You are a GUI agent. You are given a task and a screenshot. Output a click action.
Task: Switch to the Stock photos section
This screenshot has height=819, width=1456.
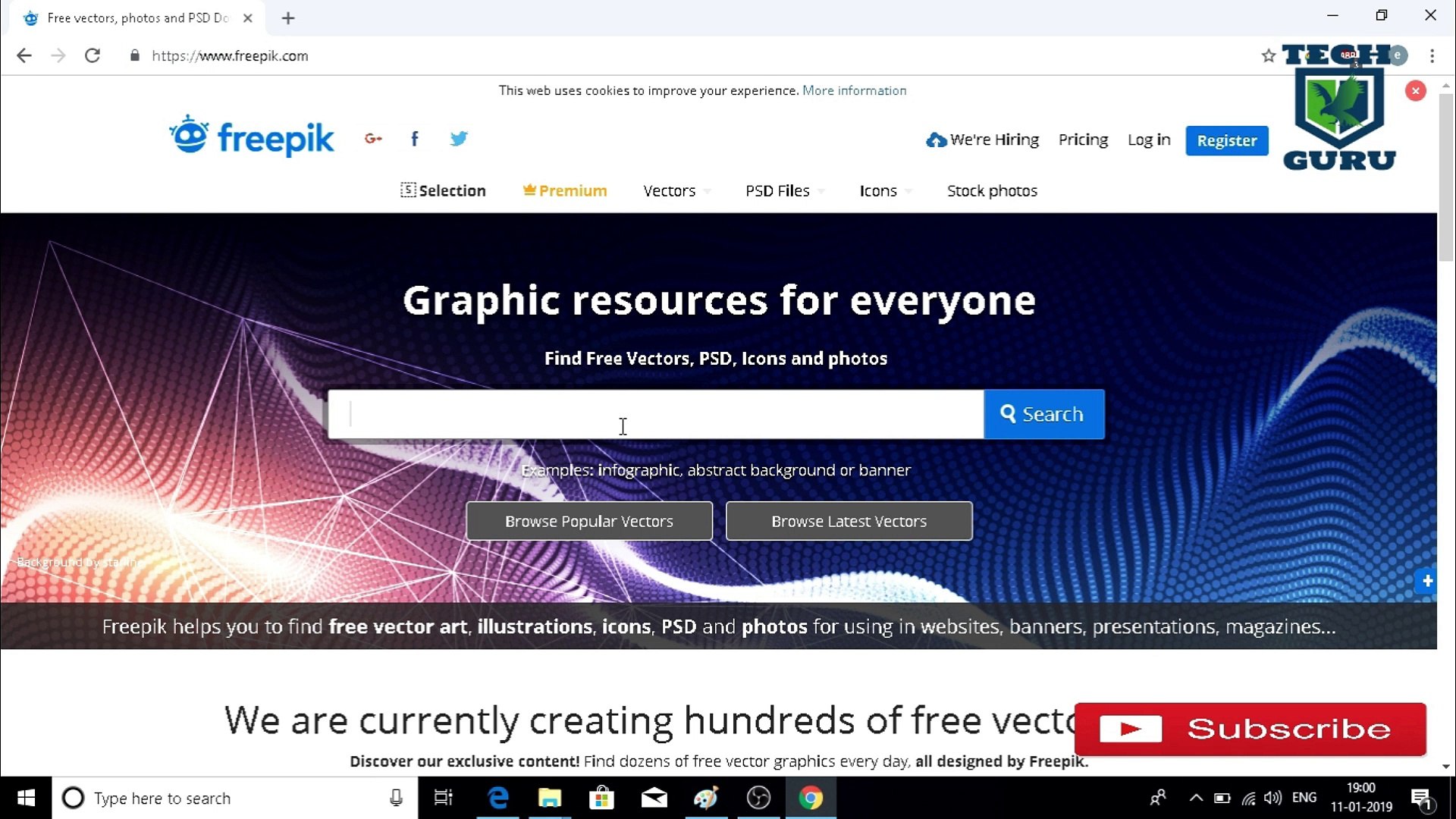coord(992,191)
